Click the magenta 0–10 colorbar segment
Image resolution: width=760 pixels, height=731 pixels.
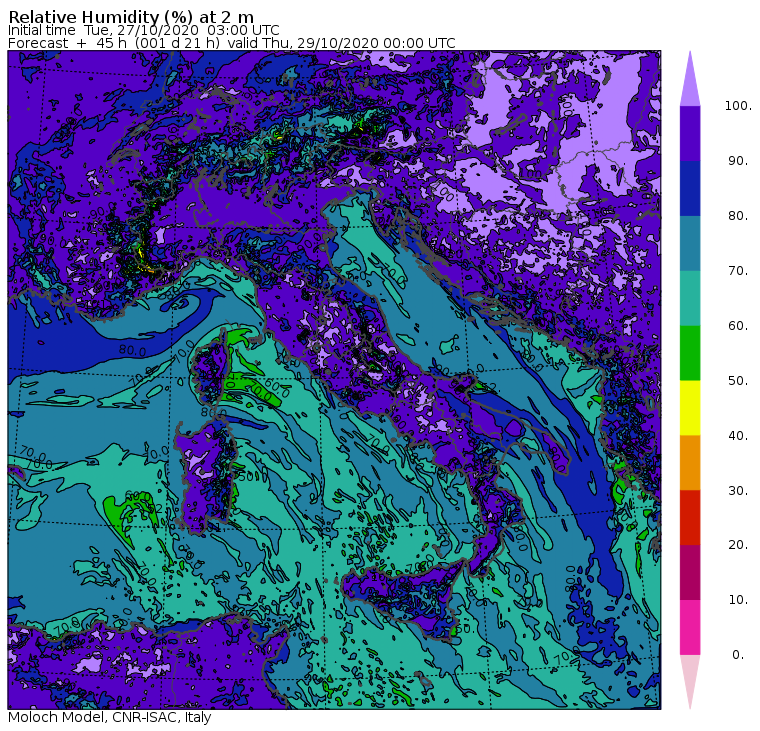coord(690,628)
